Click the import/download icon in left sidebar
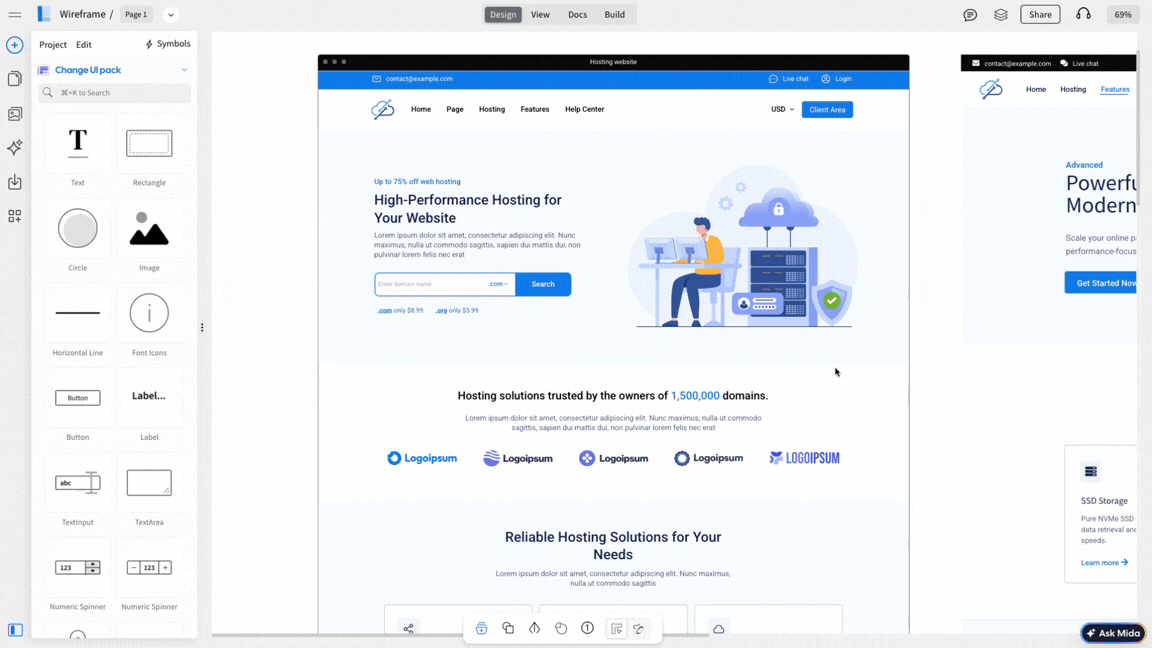1152x648 pixels. (14, 181)
